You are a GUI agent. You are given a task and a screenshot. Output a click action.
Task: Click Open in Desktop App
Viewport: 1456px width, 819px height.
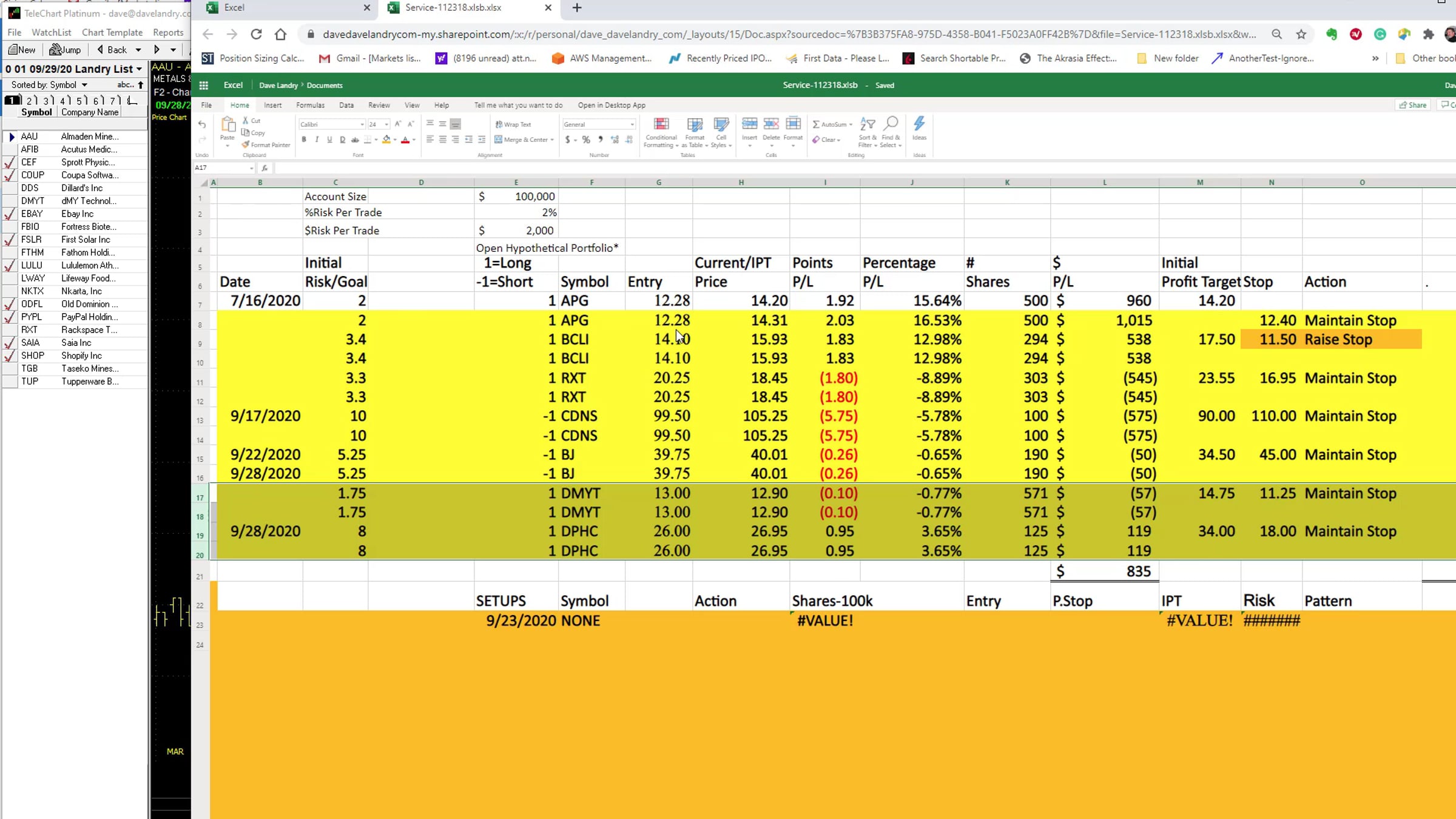tap(612, 106)
